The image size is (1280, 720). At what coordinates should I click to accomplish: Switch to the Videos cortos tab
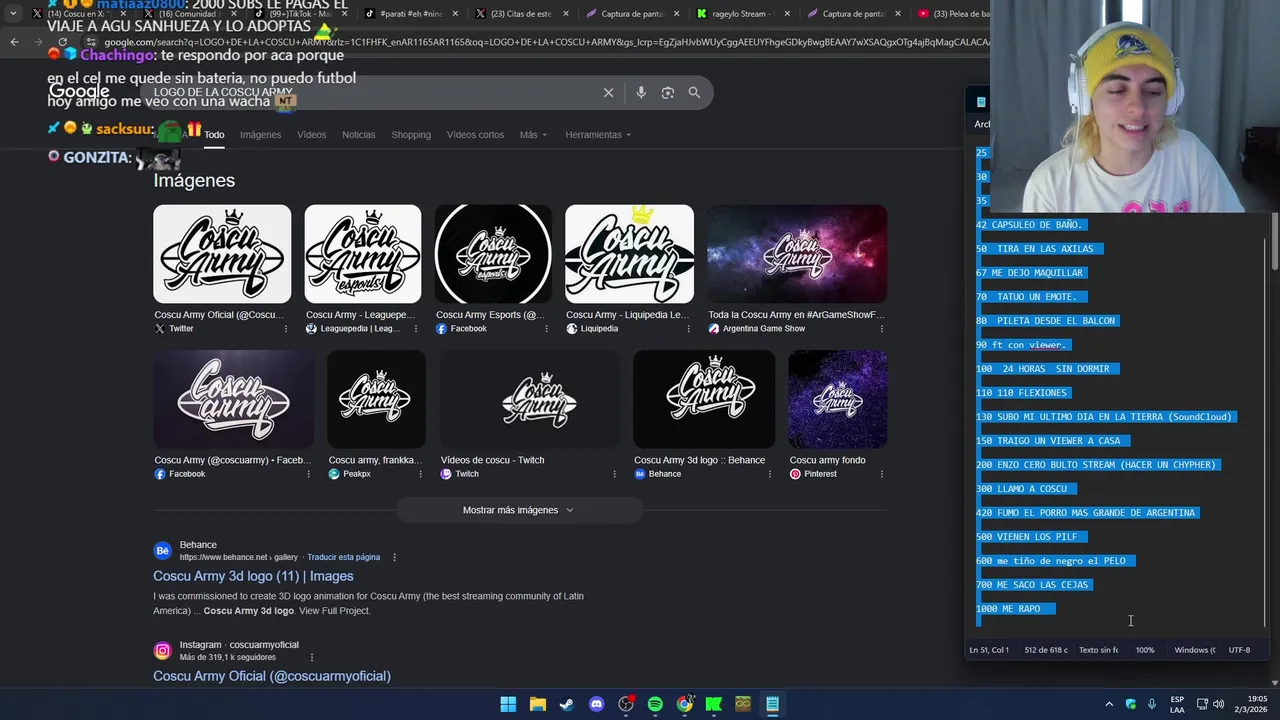[475, 135]
